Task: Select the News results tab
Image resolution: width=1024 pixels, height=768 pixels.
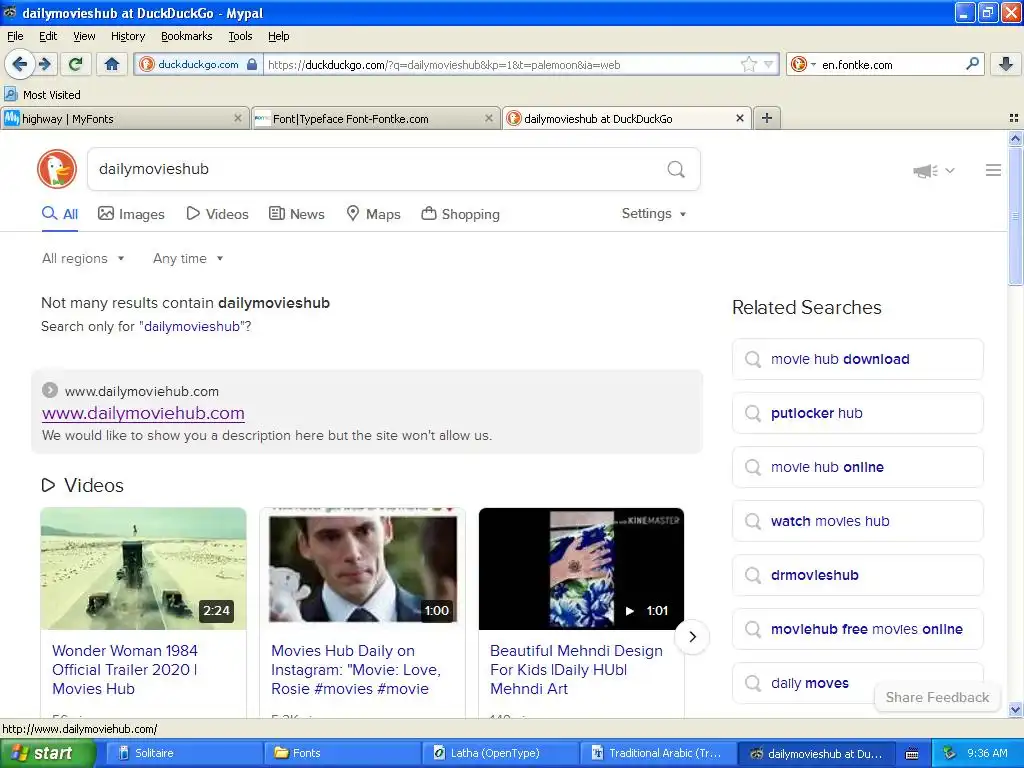Action: pyautogui.click(x=297, y=214)
